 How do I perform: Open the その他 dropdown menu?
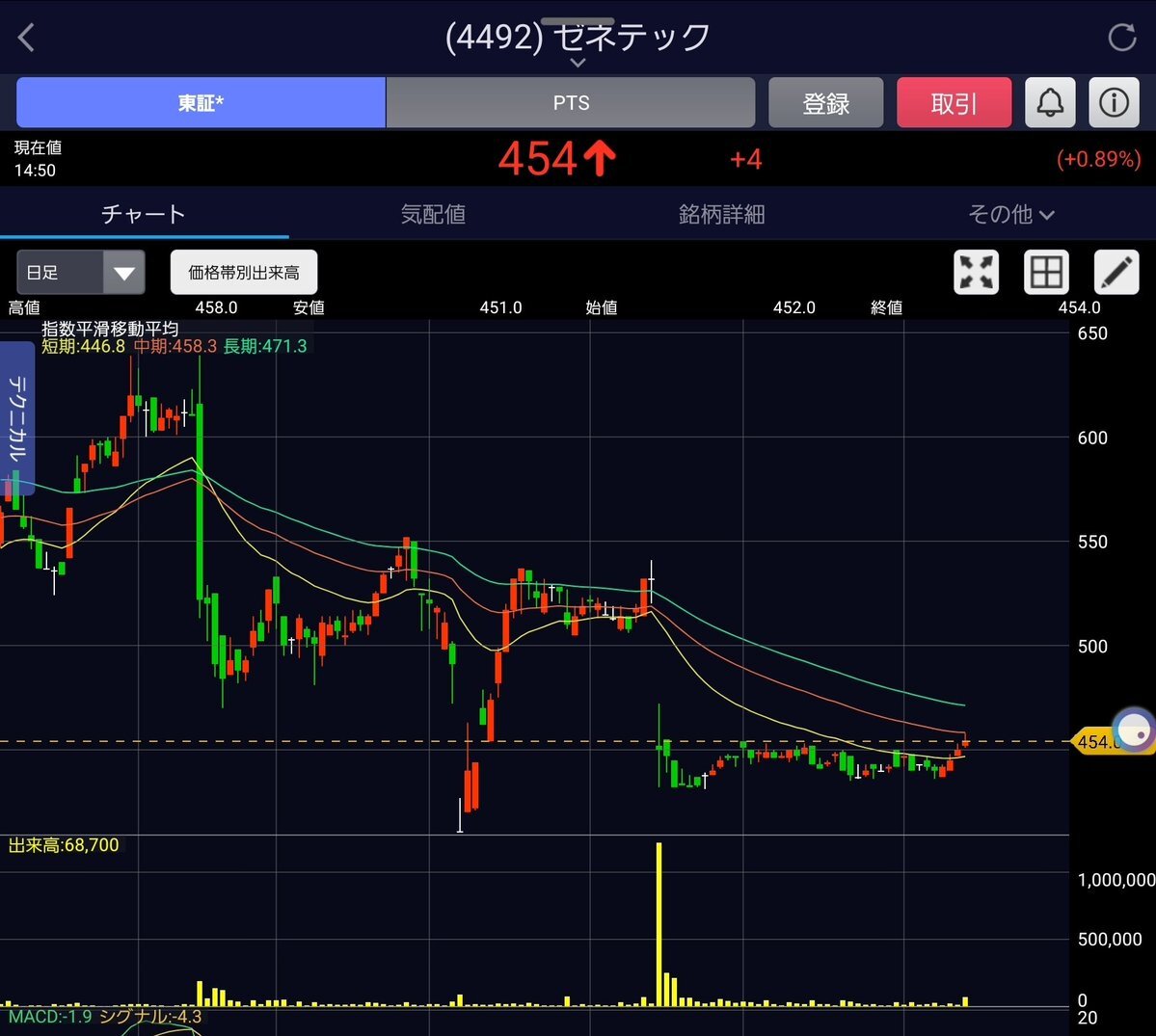[1010, 214]
